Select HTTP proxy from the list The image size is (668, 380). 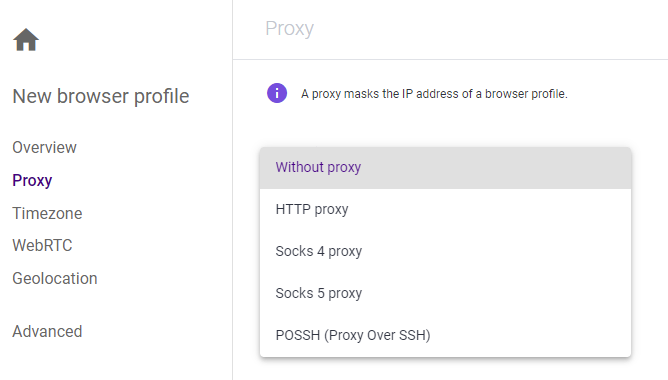[445, 209]
